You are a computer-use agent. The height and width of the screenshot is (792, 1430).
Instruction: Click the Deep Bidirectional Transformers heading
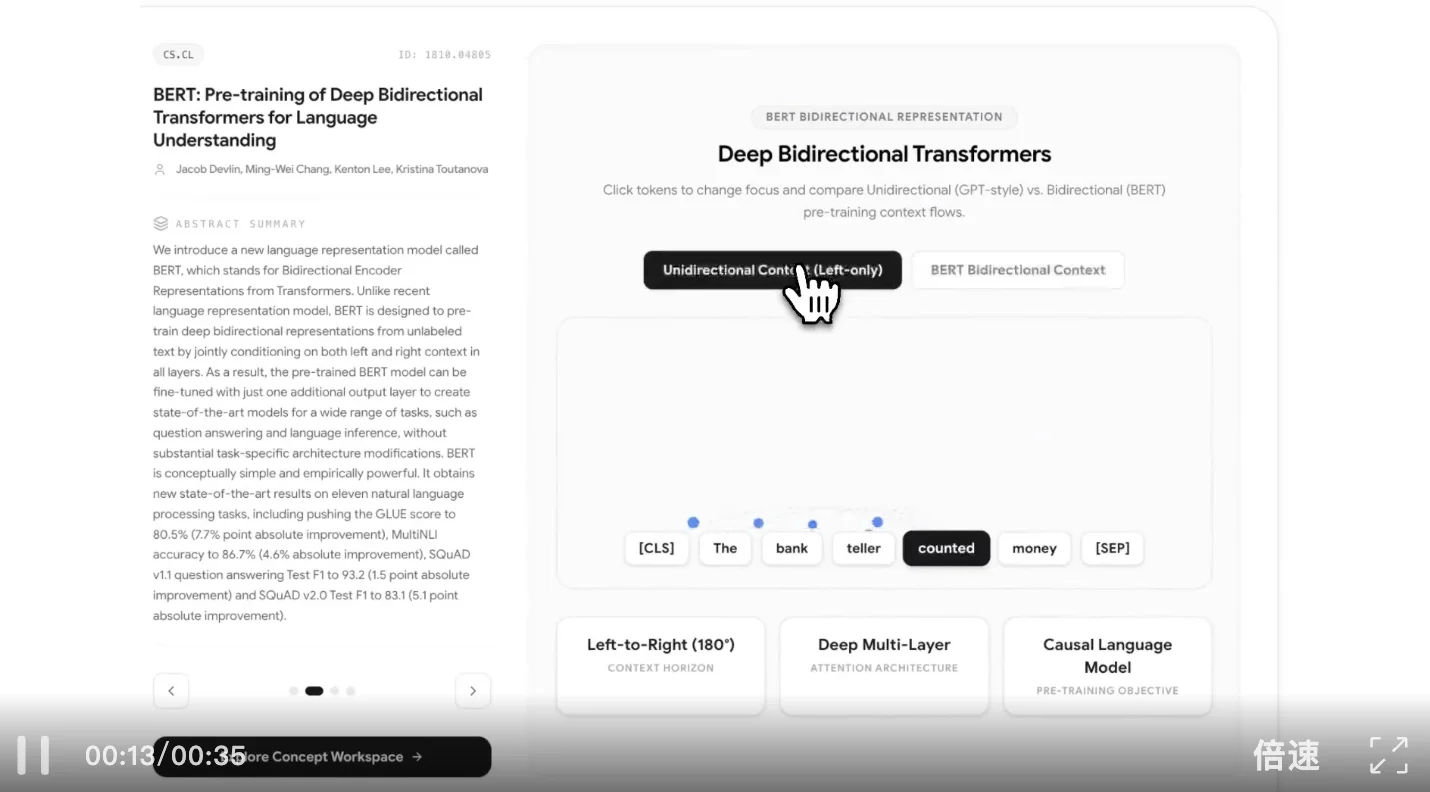point(884,154)
